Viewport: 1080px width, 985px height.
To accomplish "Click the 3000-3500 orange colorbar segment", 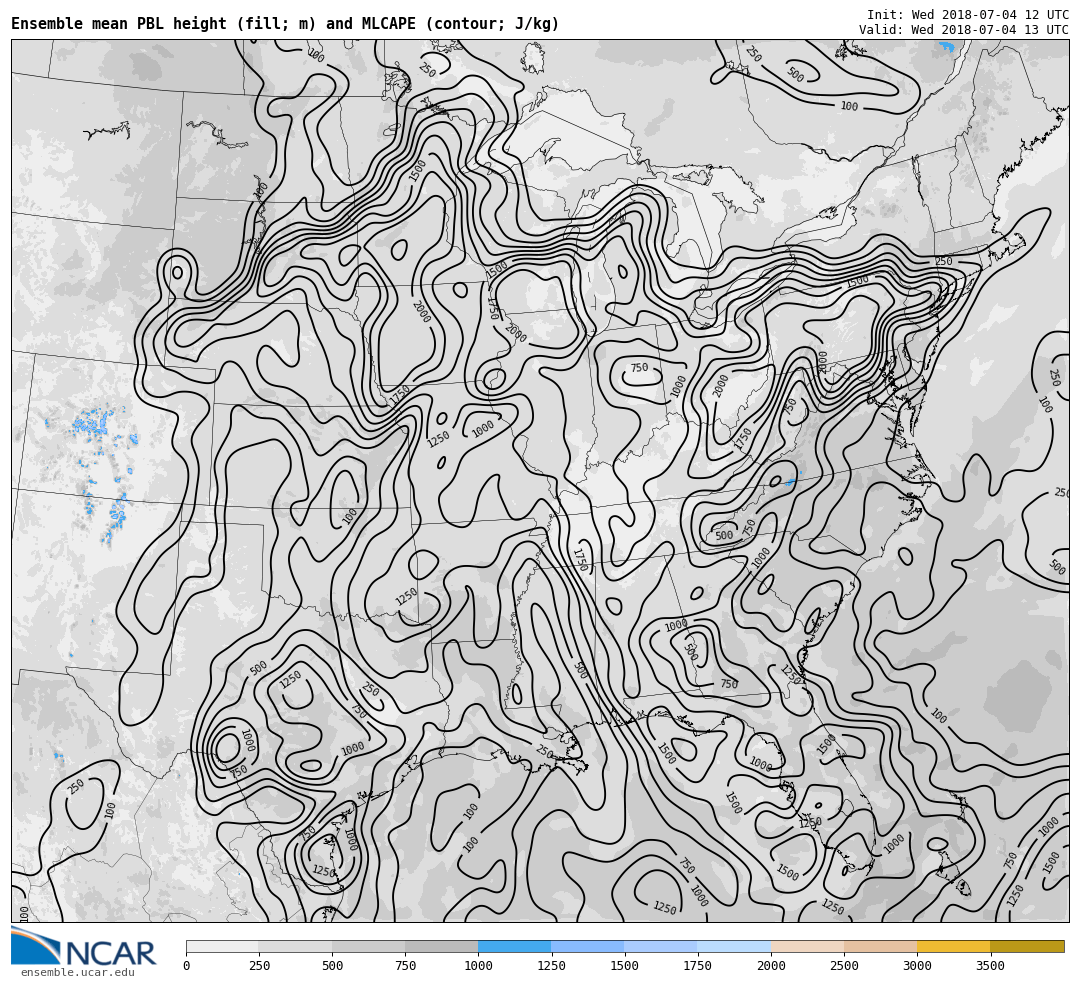I will [x=953, y=946].
